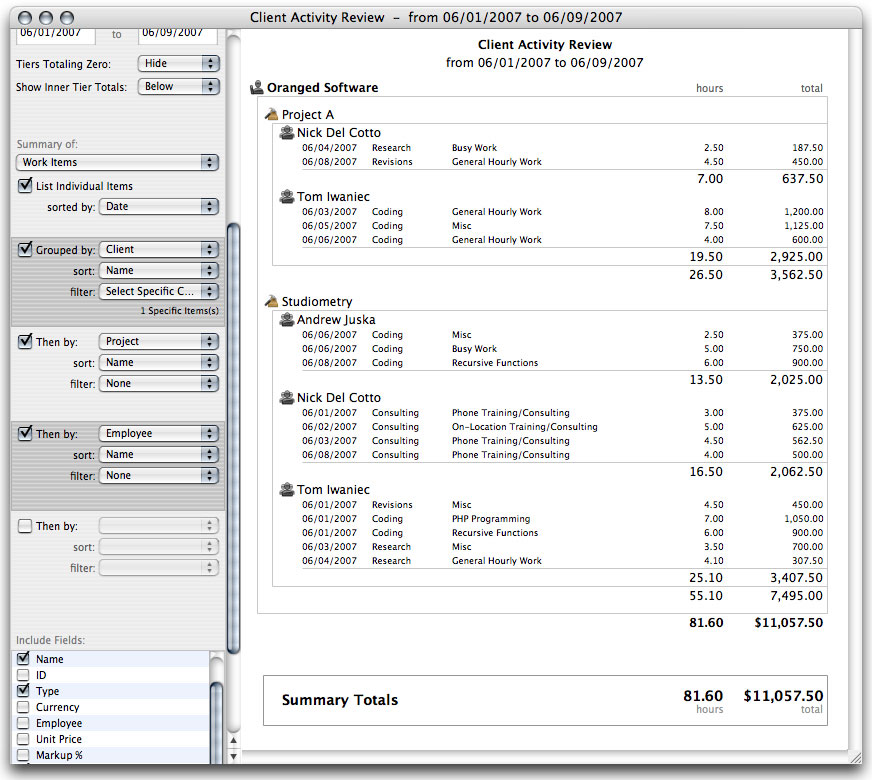
Task: Click the Oranged Software client heading
Action: point(323,87)
